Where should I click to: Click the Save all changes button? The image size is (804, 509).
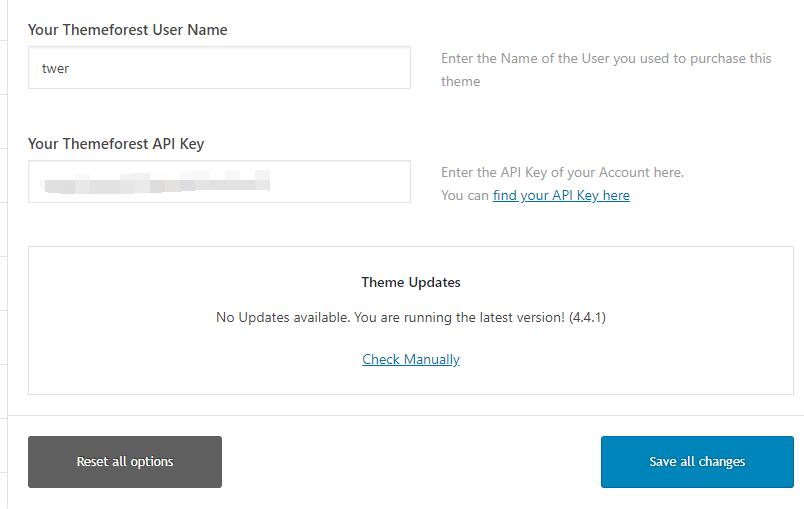point(697,462)
